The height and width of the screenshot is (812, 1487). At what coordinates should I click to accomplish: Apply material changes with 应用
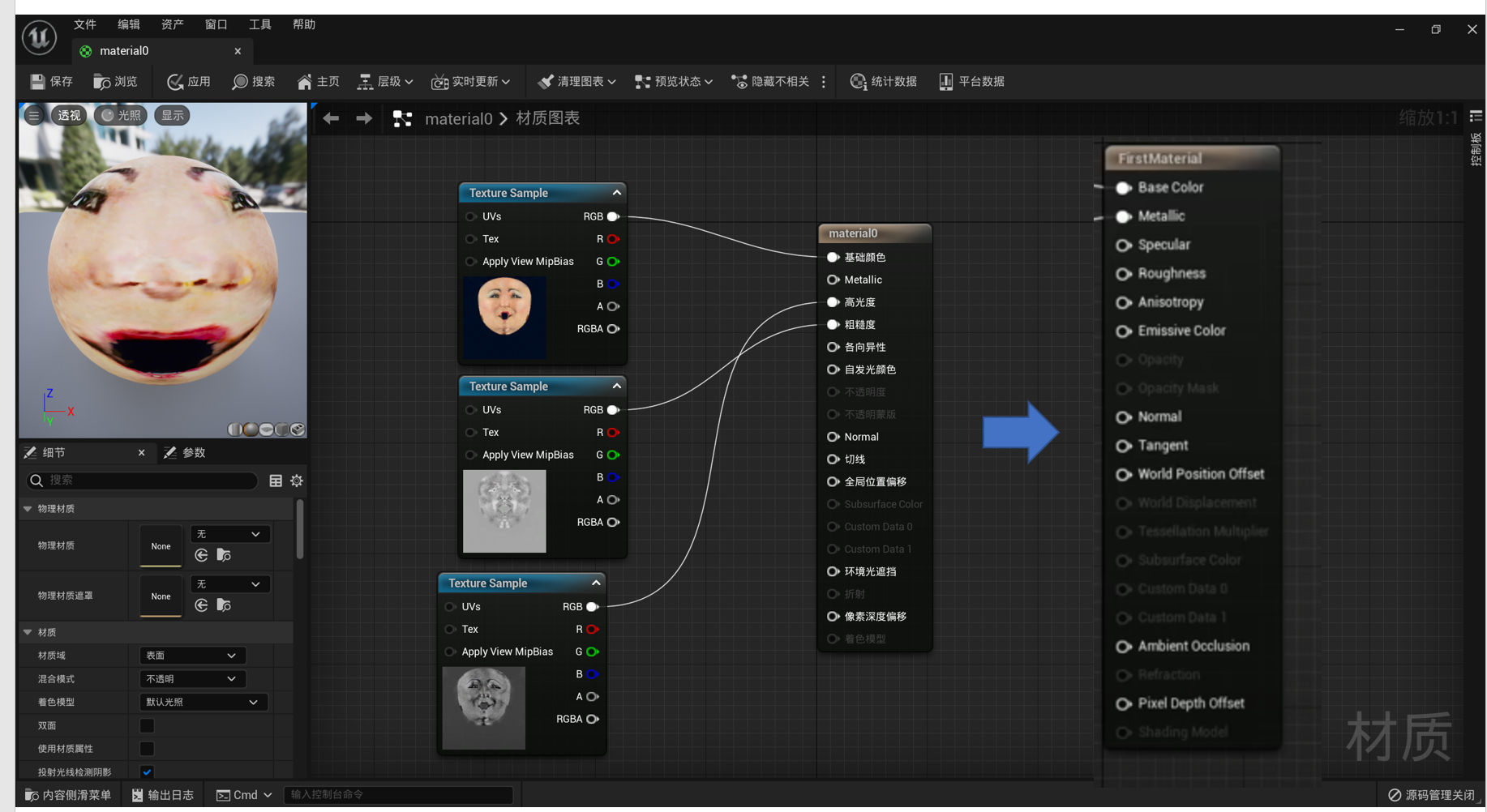coord(188,82)
